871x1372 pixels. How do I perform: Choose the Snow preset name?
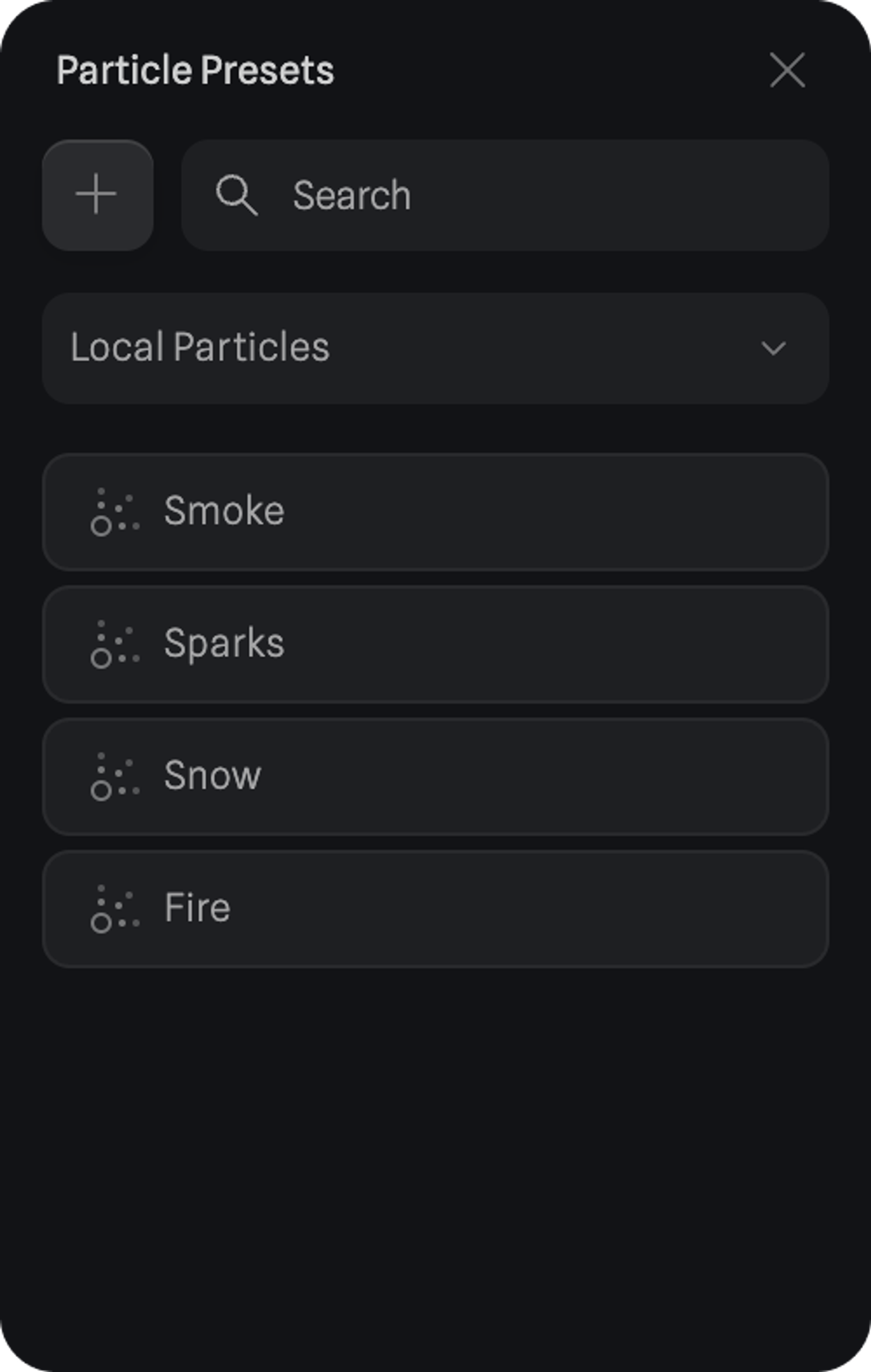[213, 776]
